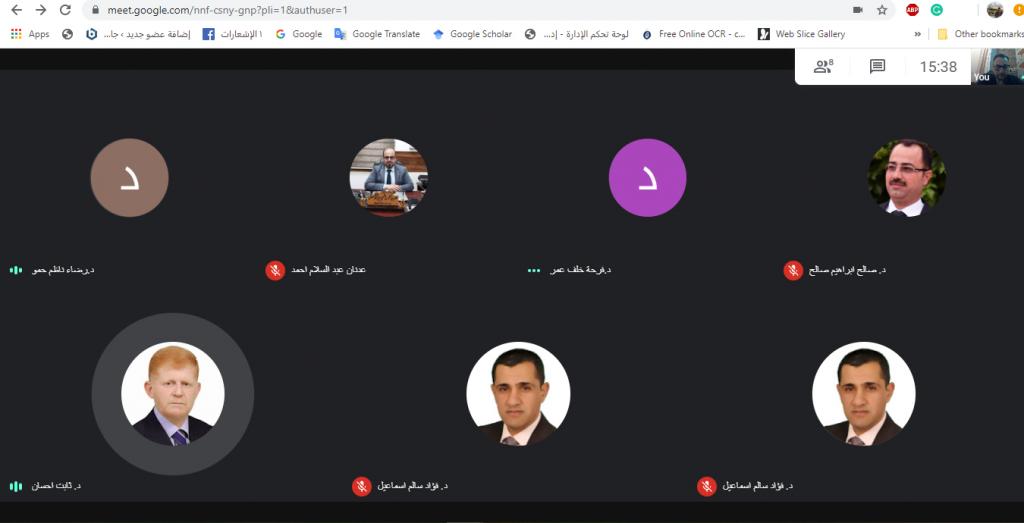Viewport: 1024px width, 523px height.
Task: Select your self-view thumbnail labeled You
Action: point(997,67)
